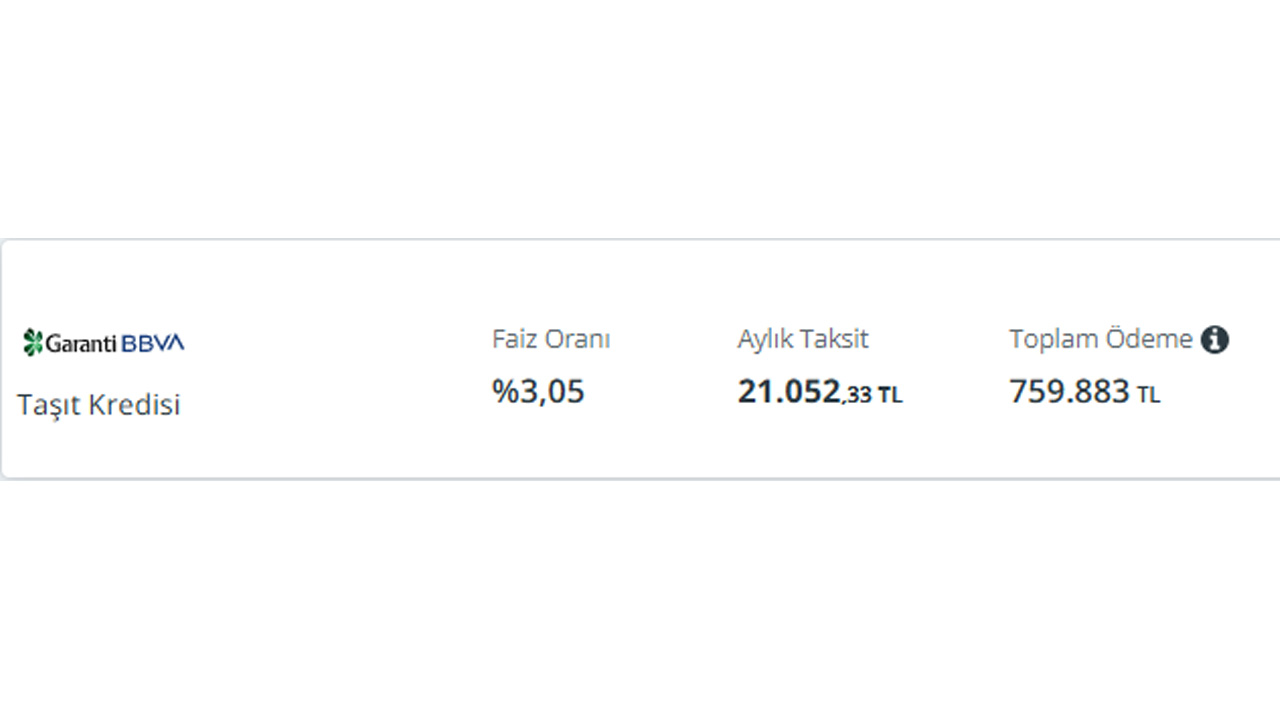
Task: Click the Kredisi word in the loan name
Action: [135, 405]
